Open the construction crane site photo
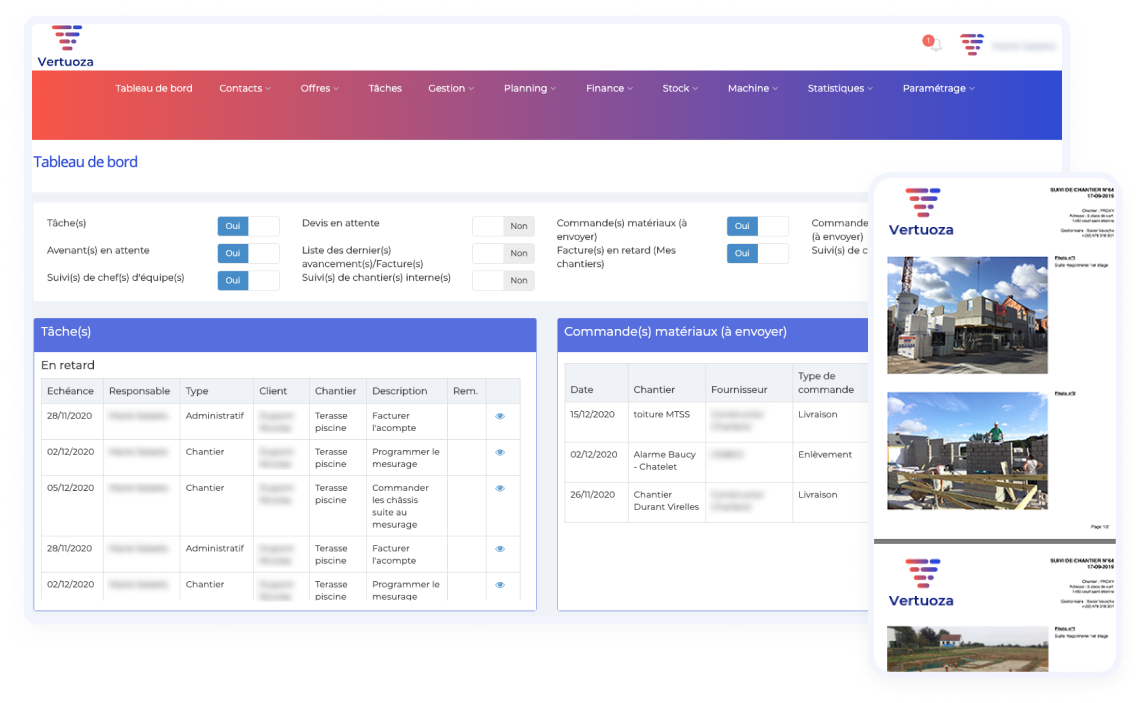Image resolution: width=1141 pixels, height=703 pixels. coord(967,315)
